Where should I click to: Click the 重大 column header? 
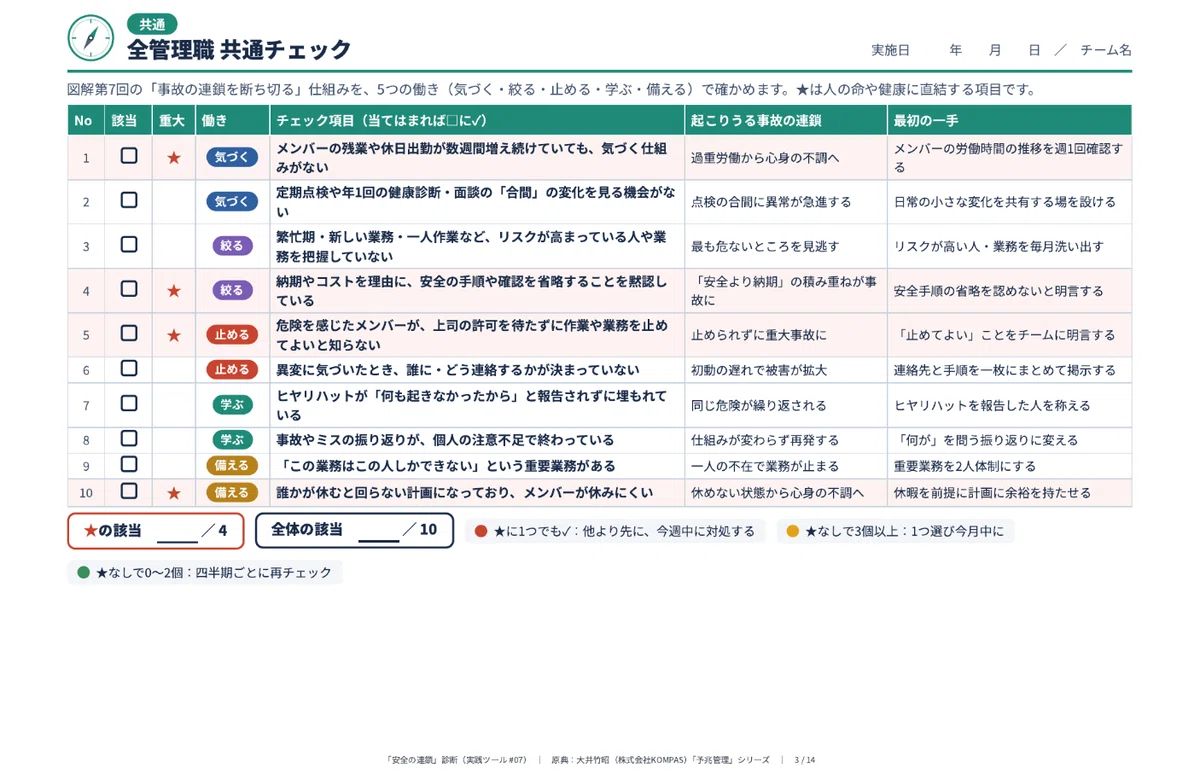(x=172, y=120)
